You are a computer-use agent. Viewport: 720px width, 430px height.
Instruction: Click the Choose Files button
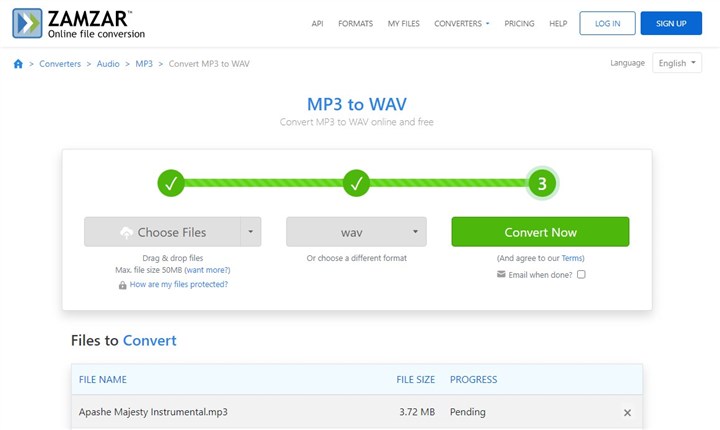pos(163,232)
